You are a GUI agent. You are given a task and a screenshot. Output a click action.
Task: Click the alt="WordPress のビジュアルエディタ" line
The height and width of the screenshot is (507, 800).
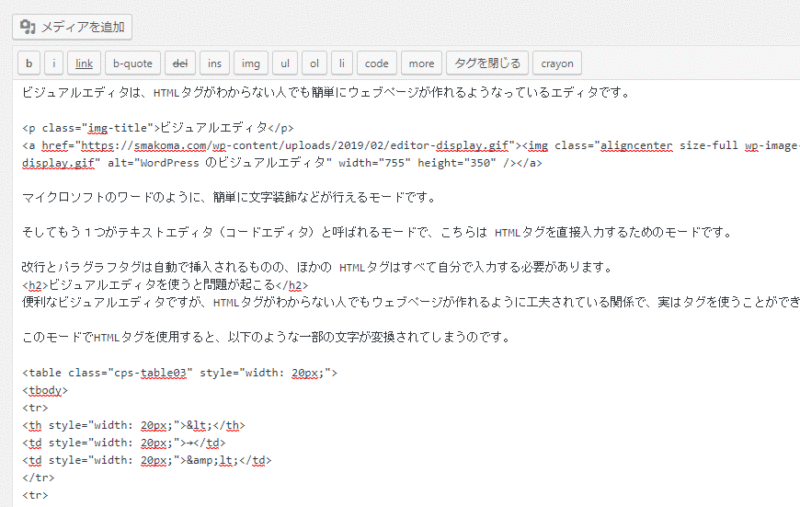(x=282, y=163)
